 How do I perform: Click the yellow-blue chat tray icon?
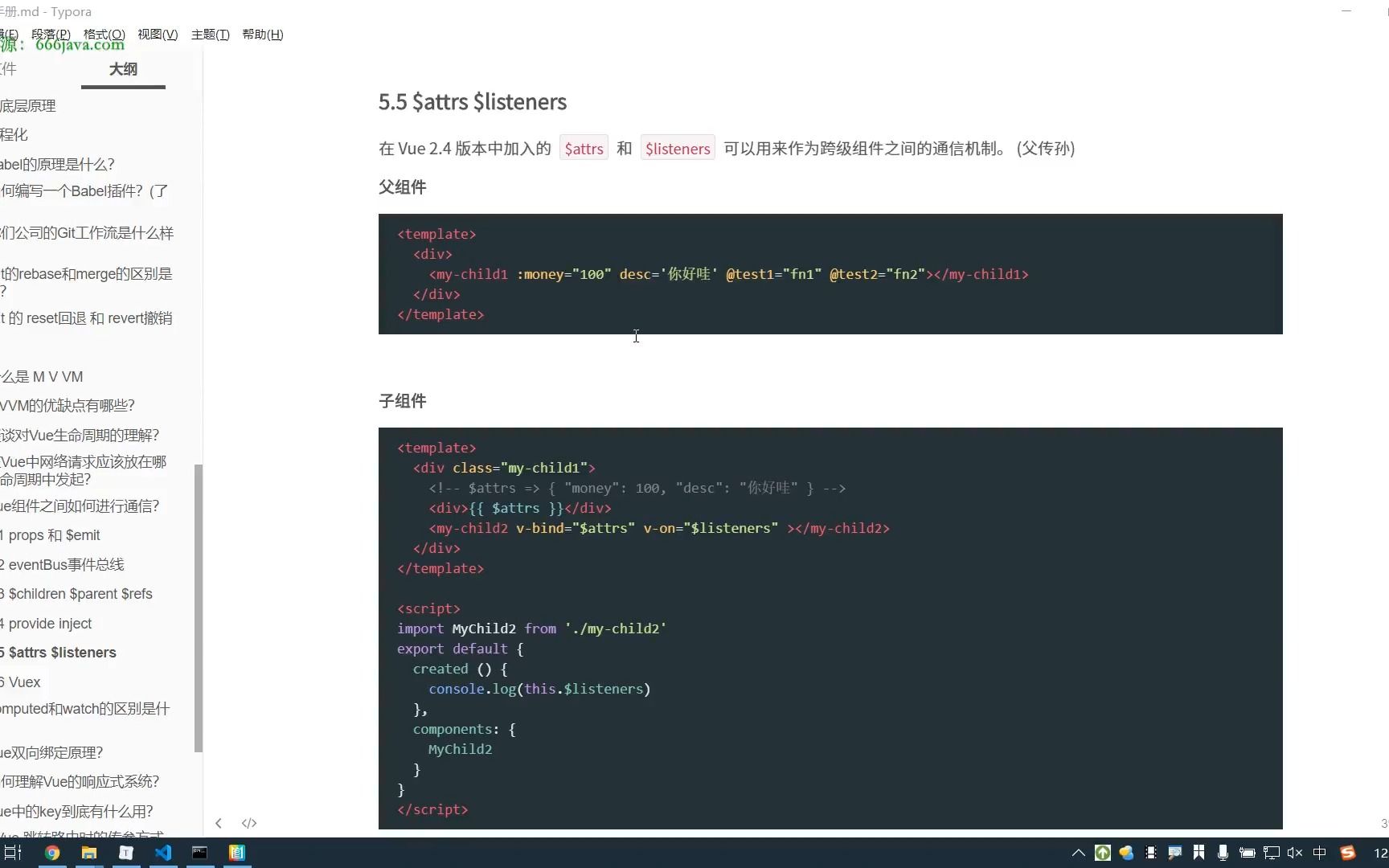pyautogui.click(x=1127, y=853)
